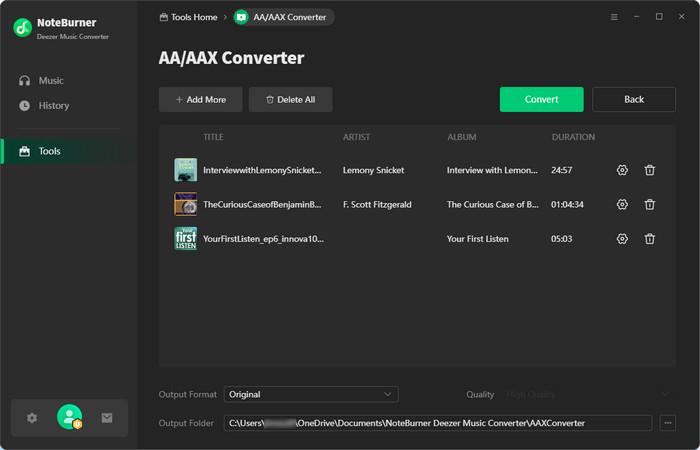Click album Your First Listen
Image resolution: width=700 pixels, height=450 pixels.
(478, 239)
